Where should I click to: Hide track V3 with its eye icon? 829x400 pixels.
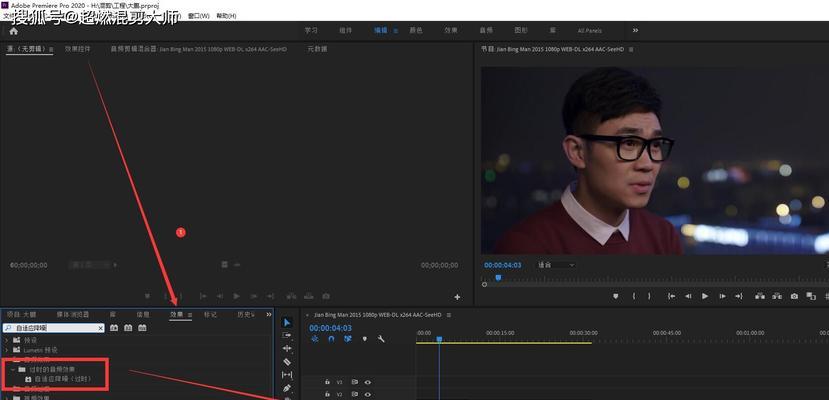367,382
